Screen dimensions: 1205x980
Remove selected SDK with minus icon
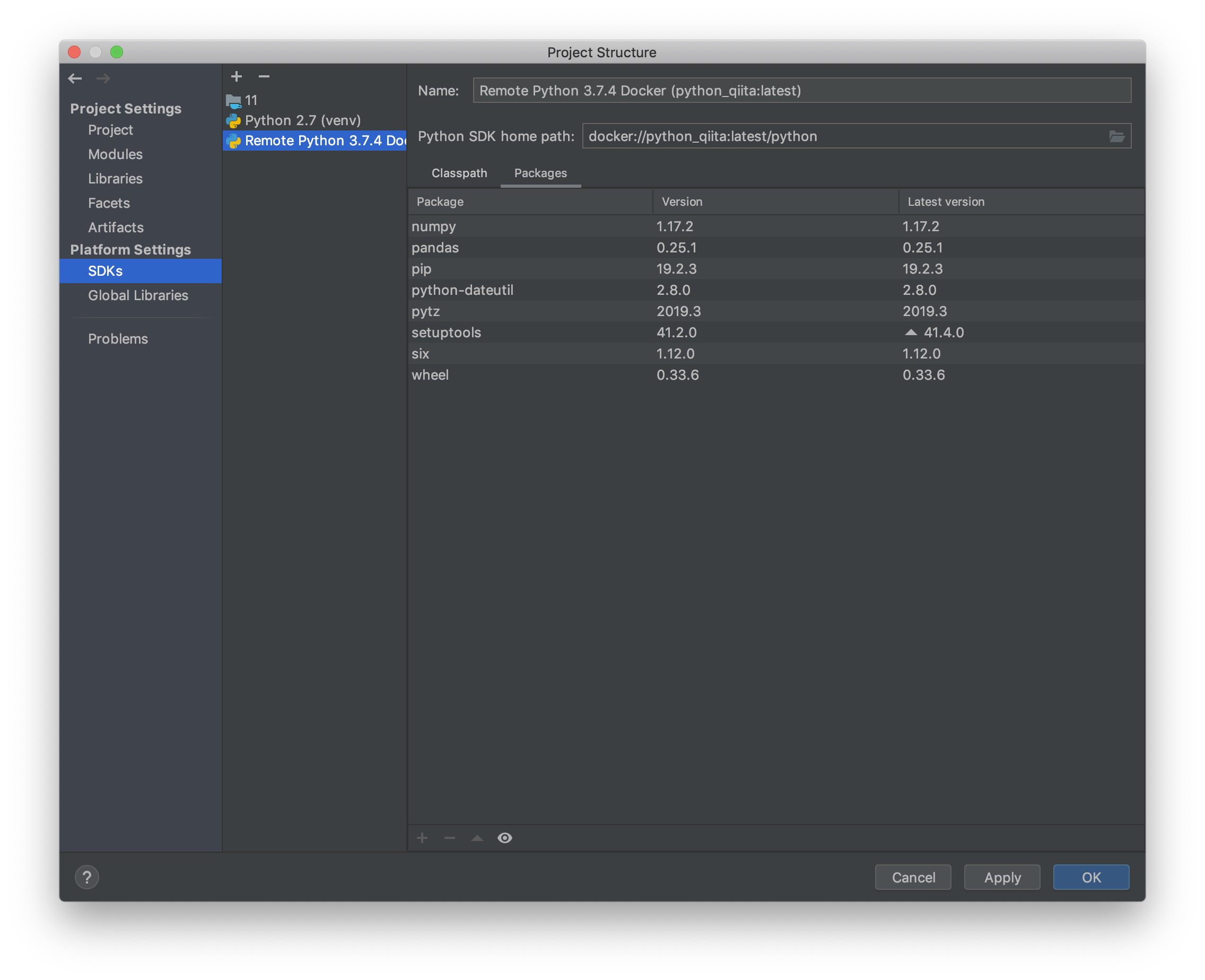[x=264, y=76]
